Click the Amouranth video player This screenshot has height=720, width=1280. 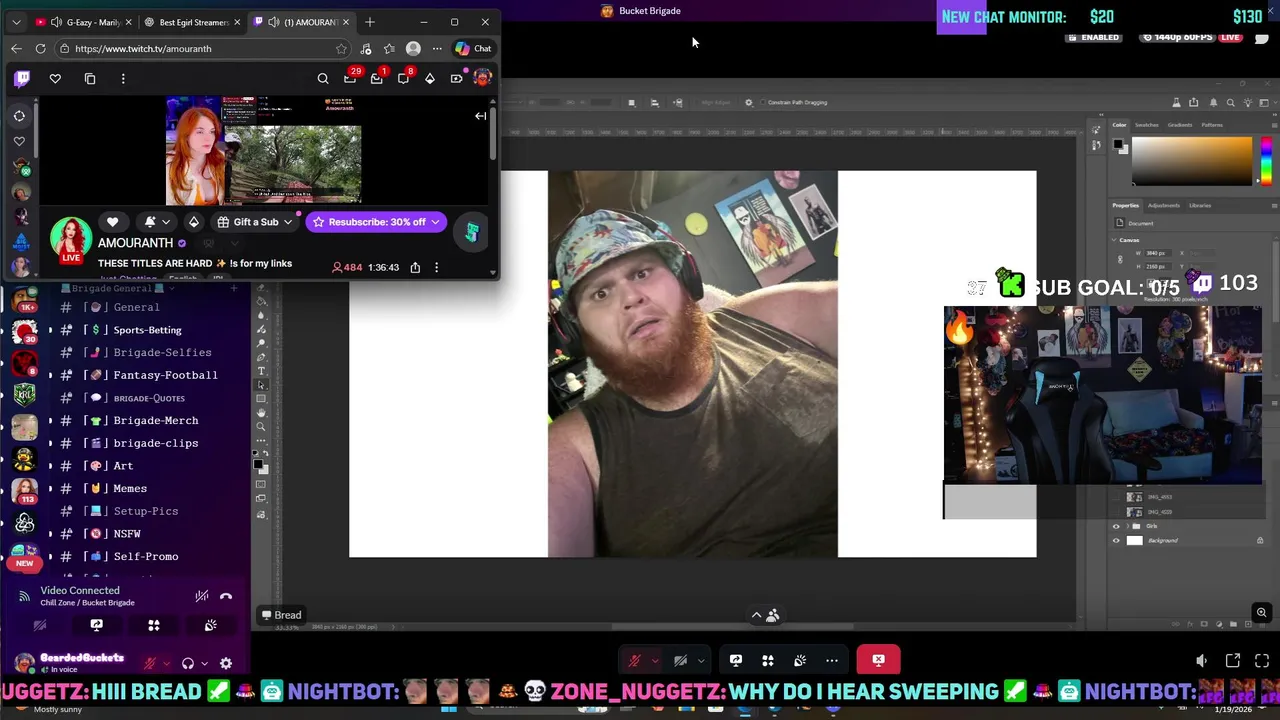[263, 150]
